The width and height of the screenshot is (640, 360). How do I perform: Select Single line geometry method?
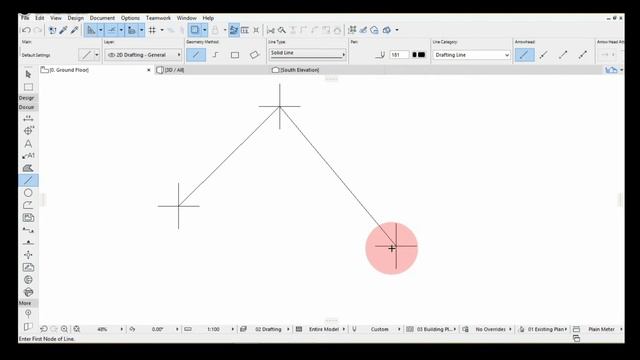196,55
